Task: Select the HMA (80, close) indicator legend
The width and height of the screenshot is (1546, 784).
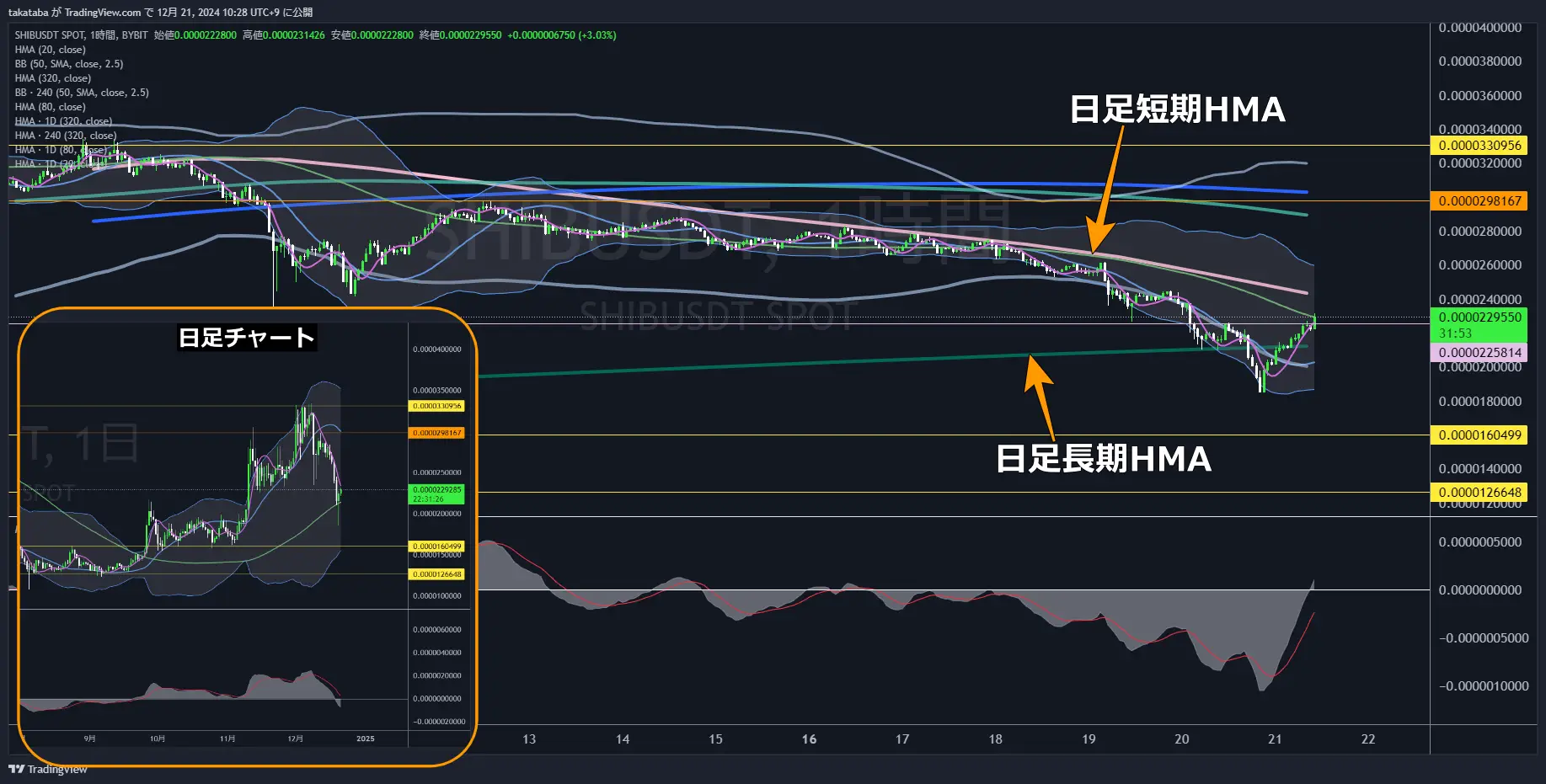Action: pos(50,107)
